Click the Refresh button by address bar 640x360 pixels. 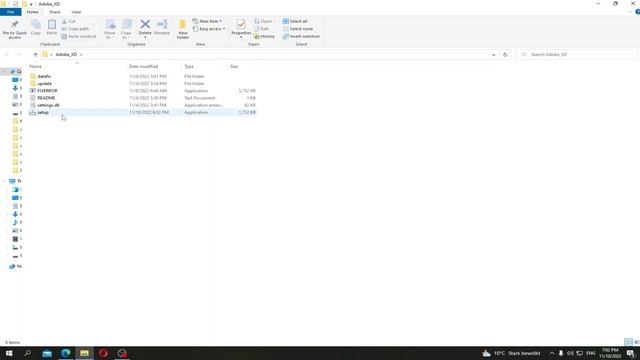pos(505,55)
